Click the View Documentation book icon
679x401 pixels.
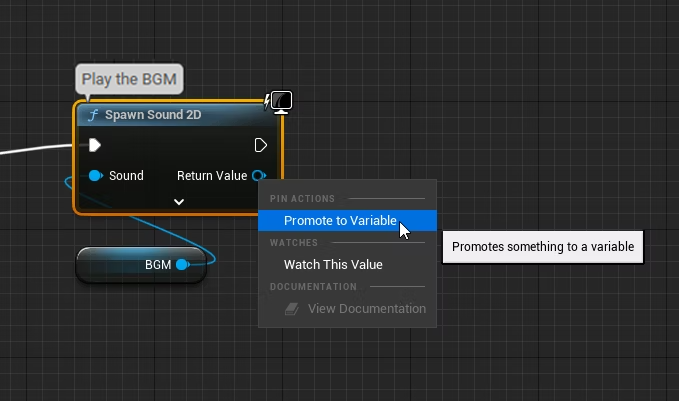pos(292,309)
